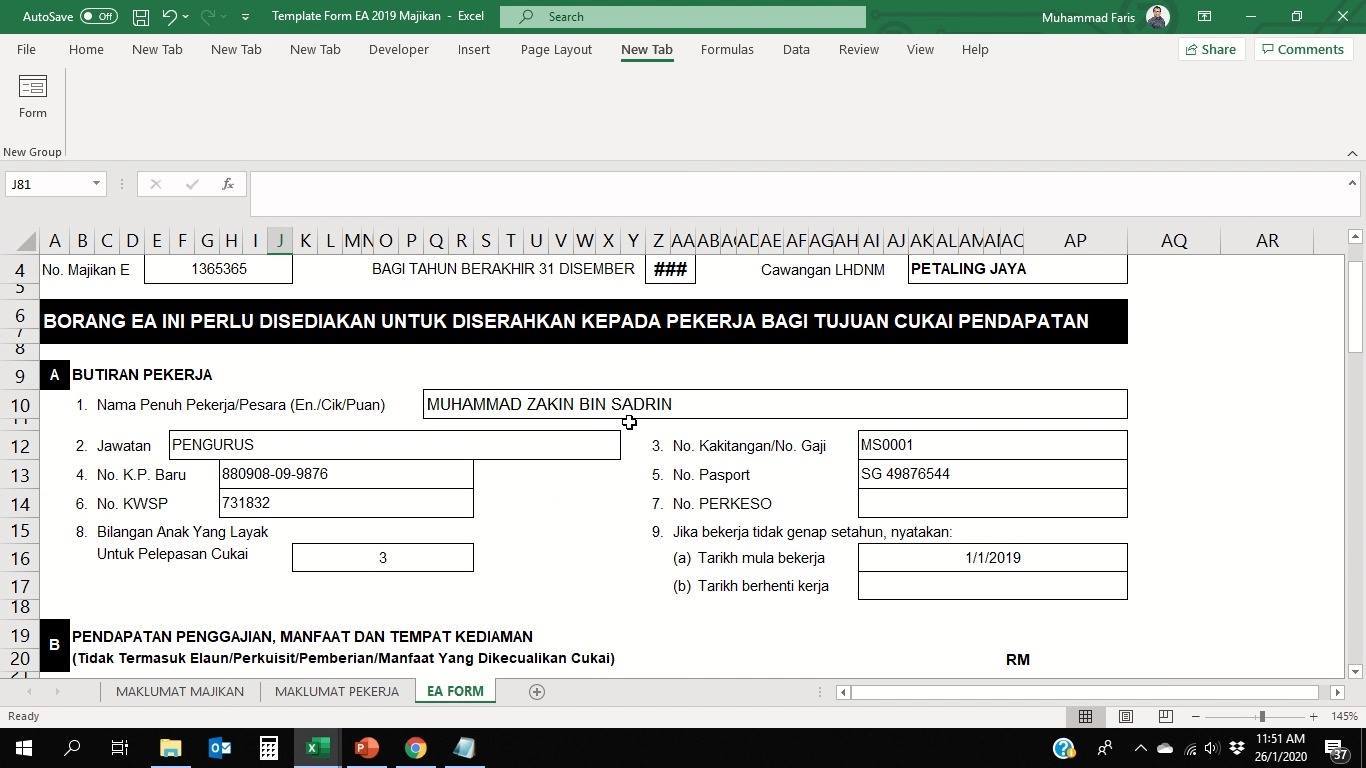
Task: Click the Name Box showing J81
Action: pos(48,184)
